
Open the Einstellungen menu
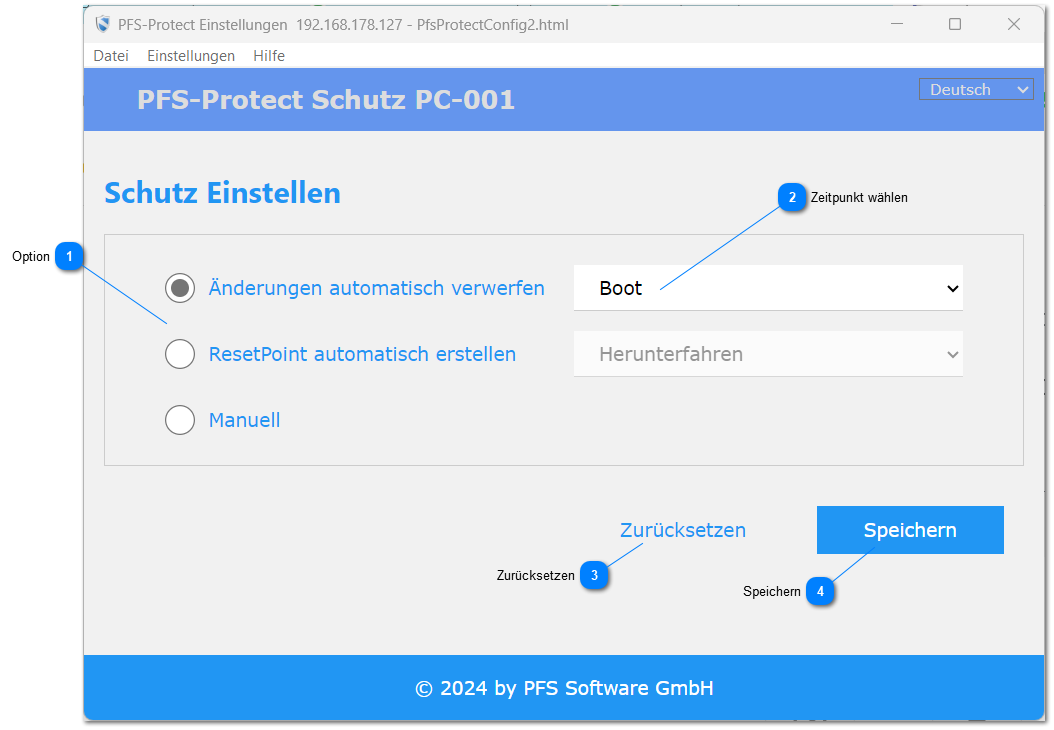click(x=190, y=55)
